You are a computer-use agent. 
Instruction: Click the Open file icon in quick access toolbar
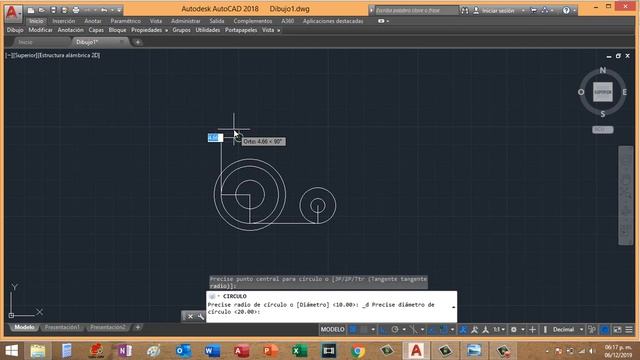point(42,10)
